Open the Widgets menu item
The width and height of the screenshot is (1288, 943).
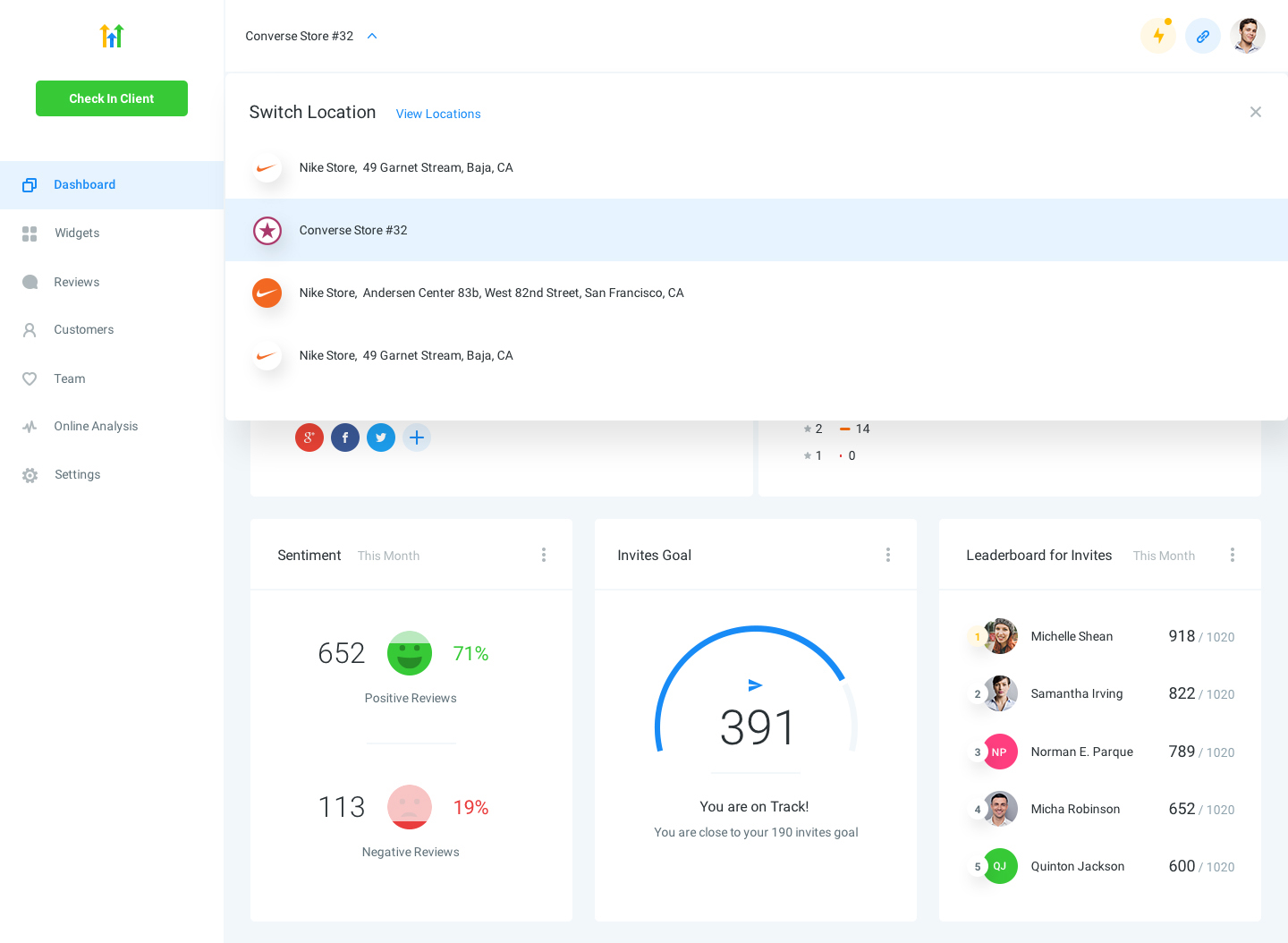[x=112, y=234]
